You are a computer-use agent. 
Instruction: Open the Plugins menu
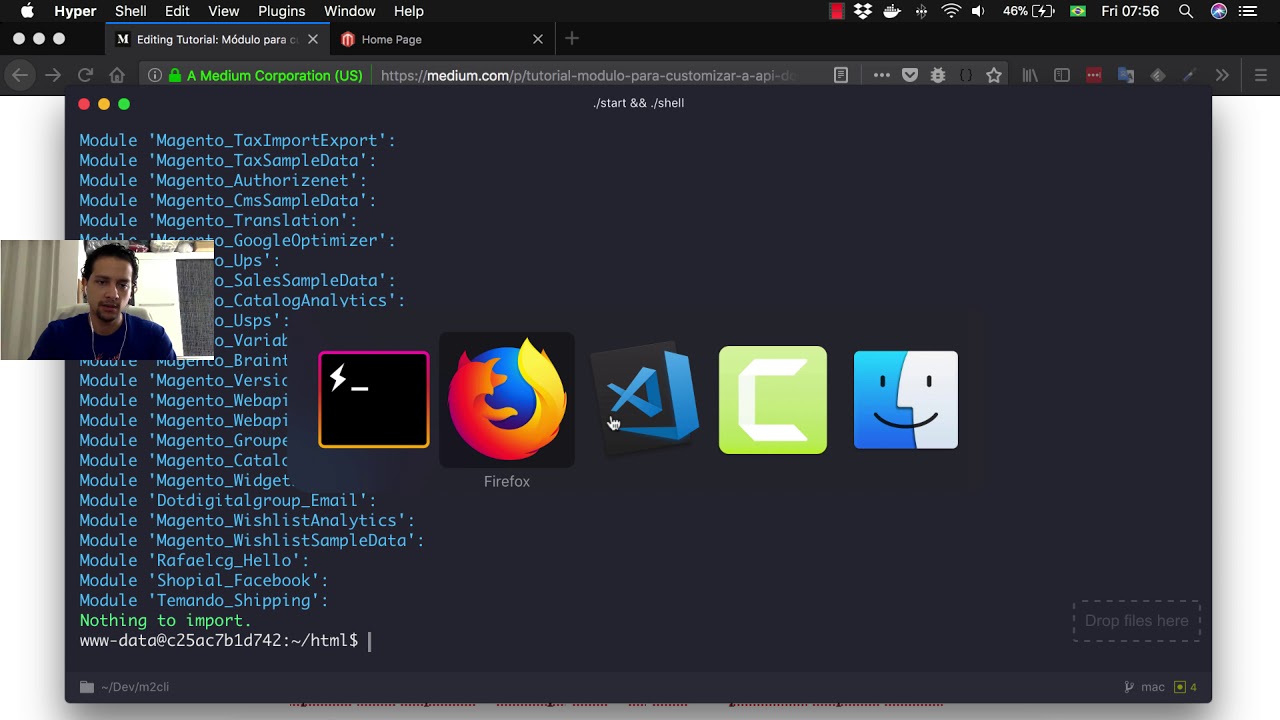click(281, 11)
